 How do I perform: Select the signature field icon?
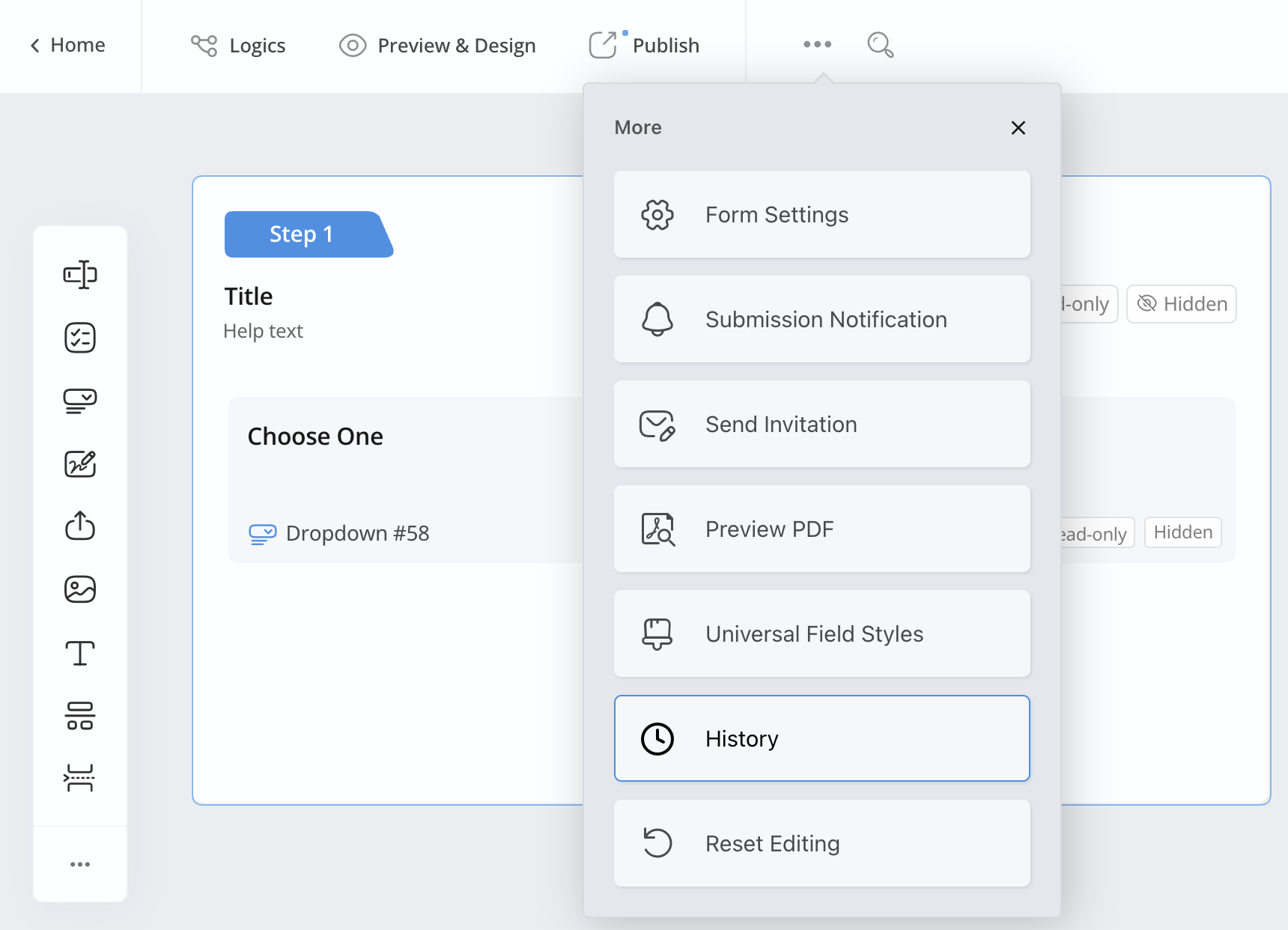point(80,464)
